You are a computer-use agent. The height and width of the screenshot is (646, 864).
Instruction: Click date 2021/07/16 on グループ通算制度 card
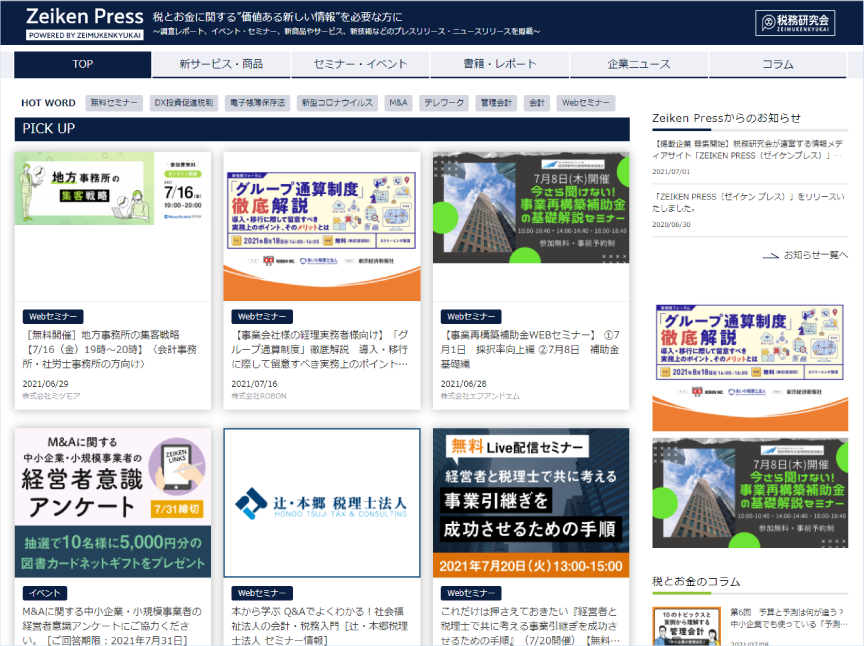(x=254, y=384)
